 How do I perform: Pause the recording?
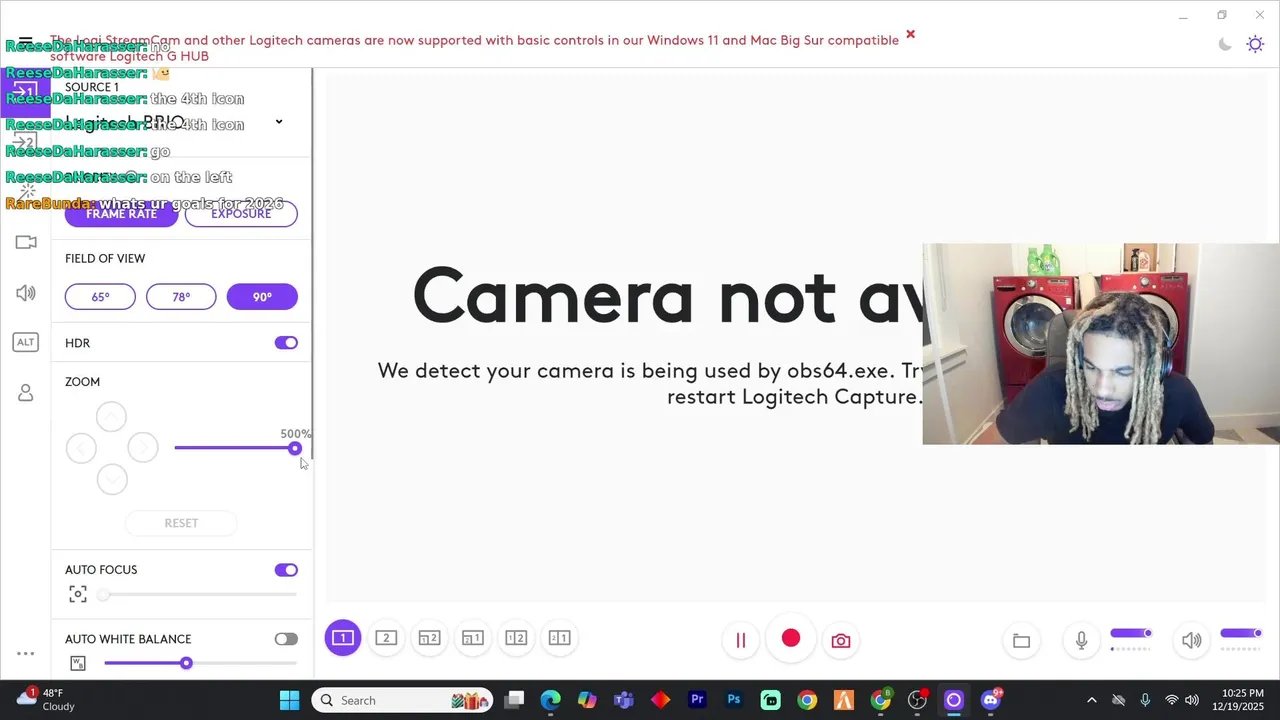741,640
